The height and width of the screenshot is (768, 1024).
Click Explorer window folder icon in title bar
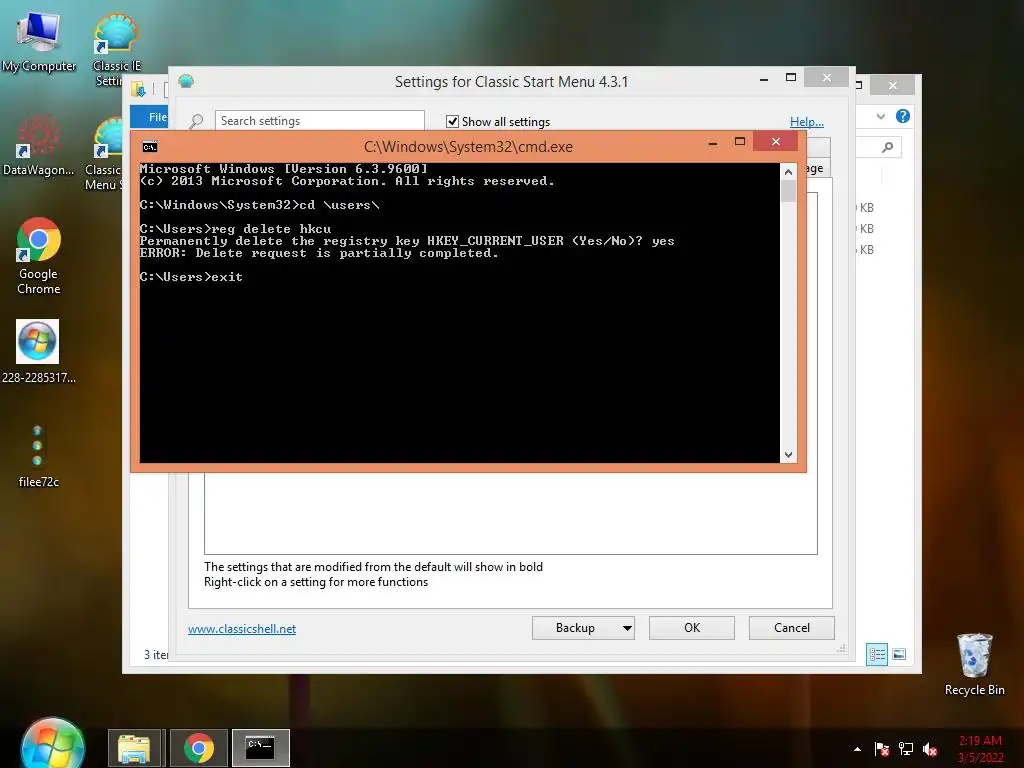tap(138, 89)
